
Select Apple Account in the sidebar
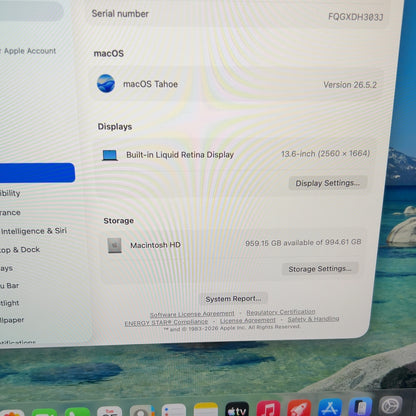coord(28,51)
